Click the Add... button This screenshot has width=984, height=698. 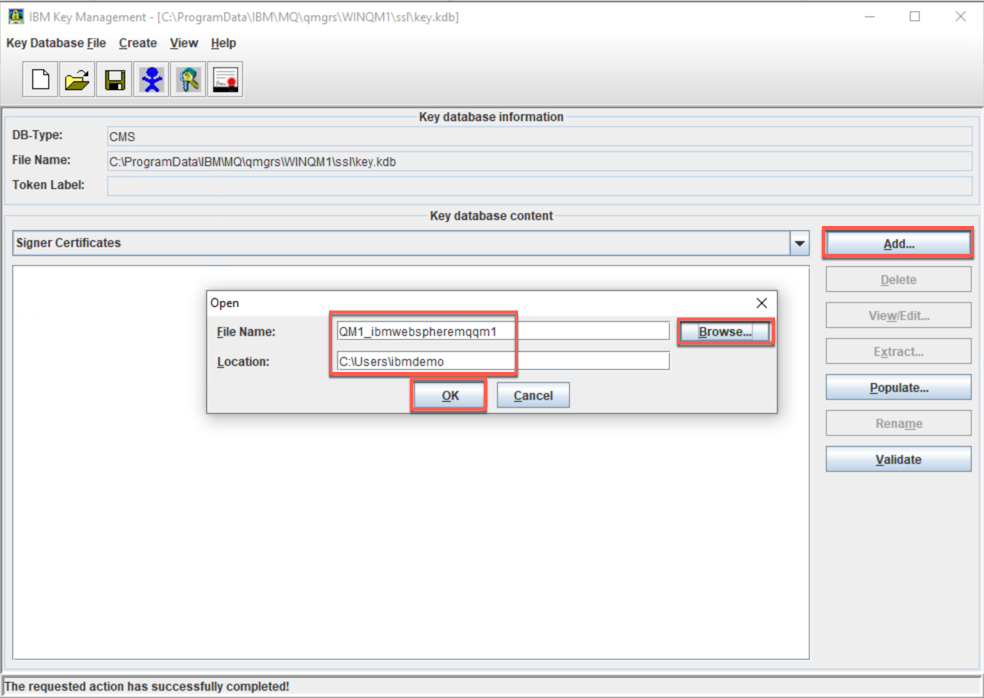tap(898, 244)
